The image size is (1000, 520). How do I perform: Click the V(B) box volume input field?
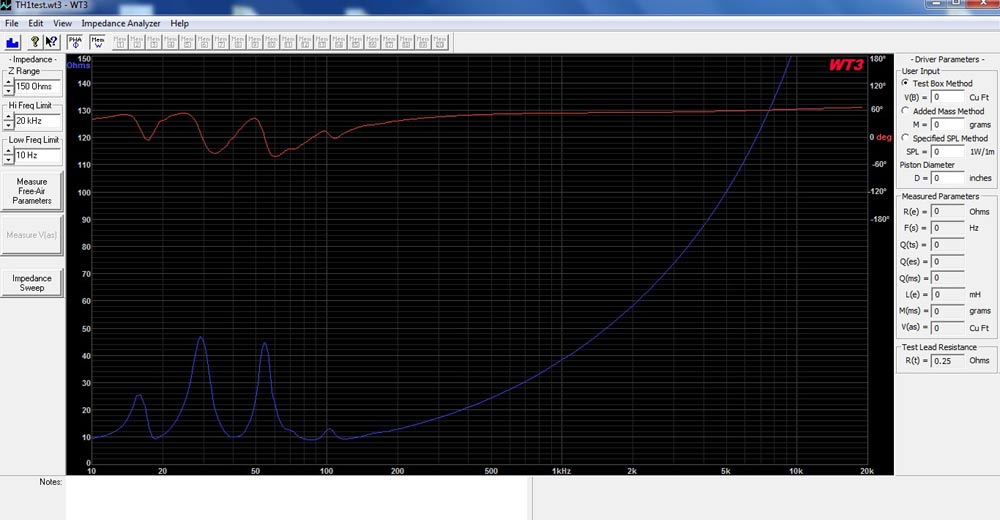point(948,97)
